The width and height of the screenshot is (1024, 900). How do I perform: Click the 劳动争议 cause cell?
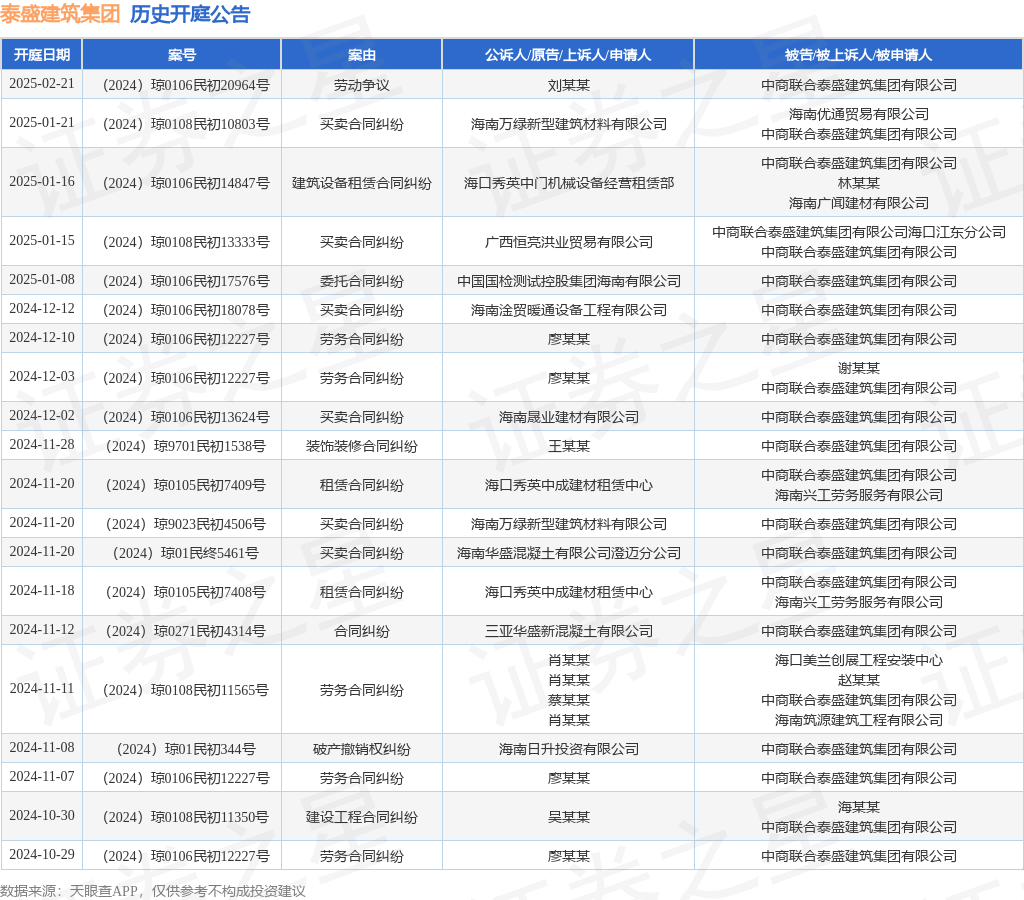click(x=362, y=86)
